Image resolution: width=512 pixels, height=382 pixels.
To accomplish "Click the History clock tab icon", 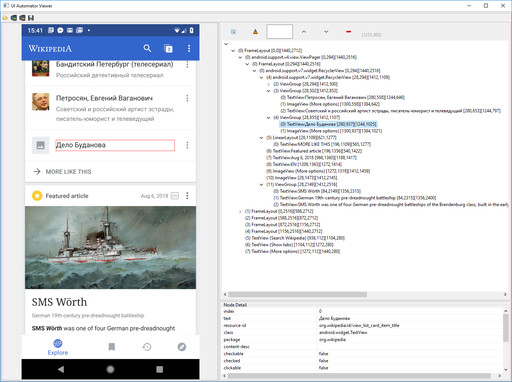I will [147, 347].
